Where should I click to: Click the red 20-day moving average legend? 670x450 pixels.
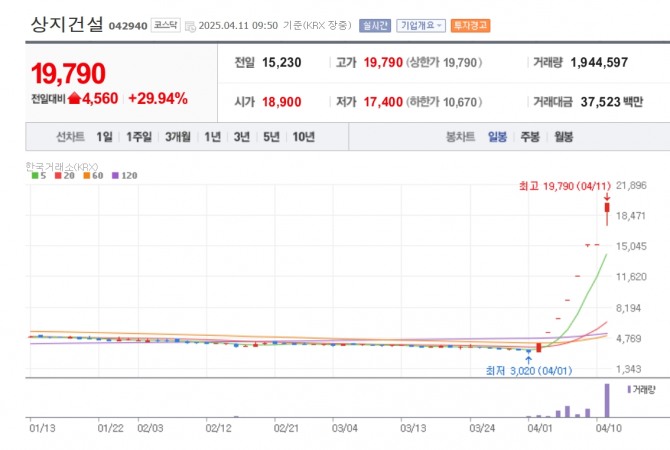pos(65,176)
